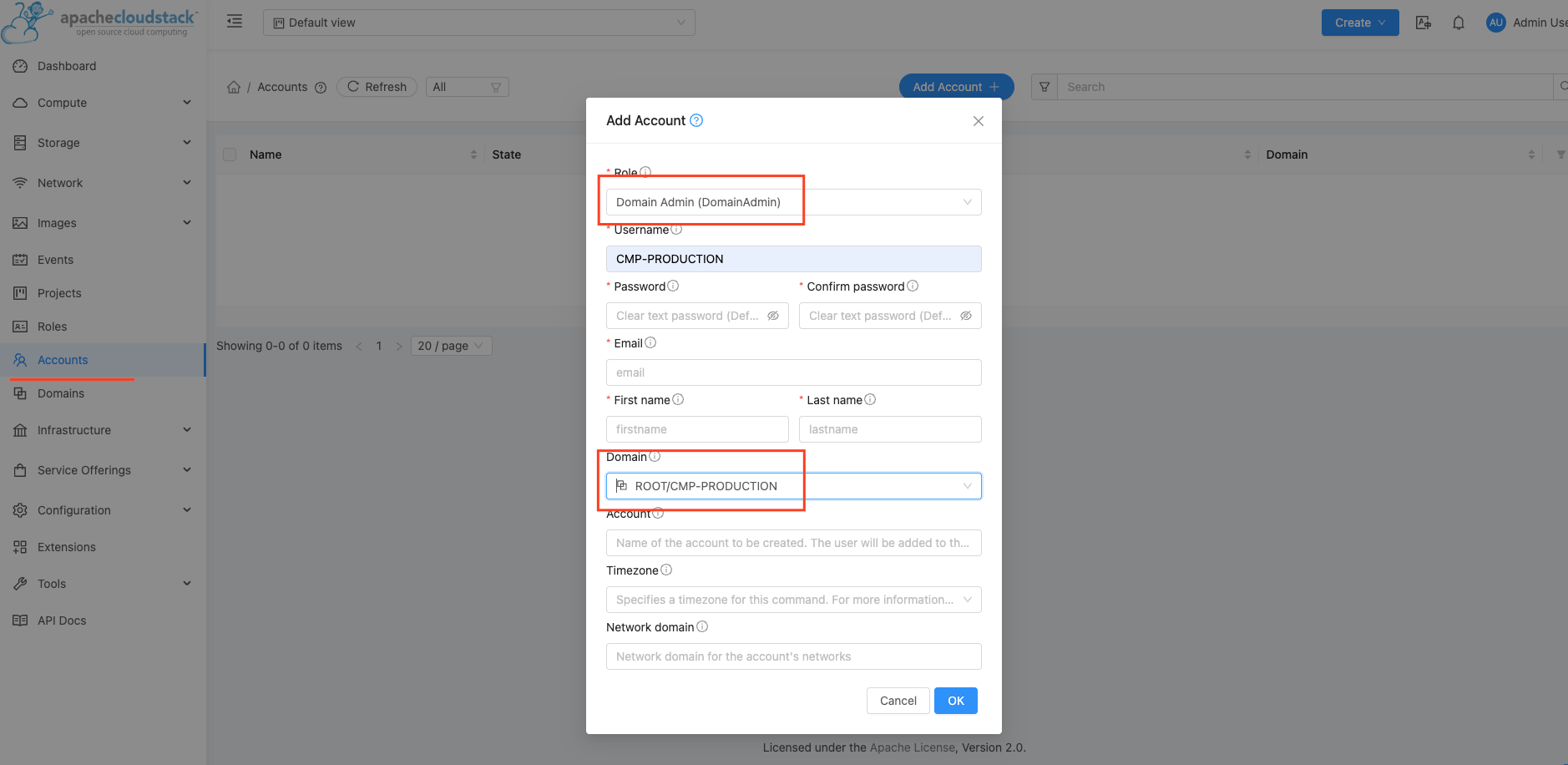Image resolution: width=1568 pixels, height=765 pixels.
Task: Open the Role dropdown showing Domain Admin
Action: [x=793, y=202]
